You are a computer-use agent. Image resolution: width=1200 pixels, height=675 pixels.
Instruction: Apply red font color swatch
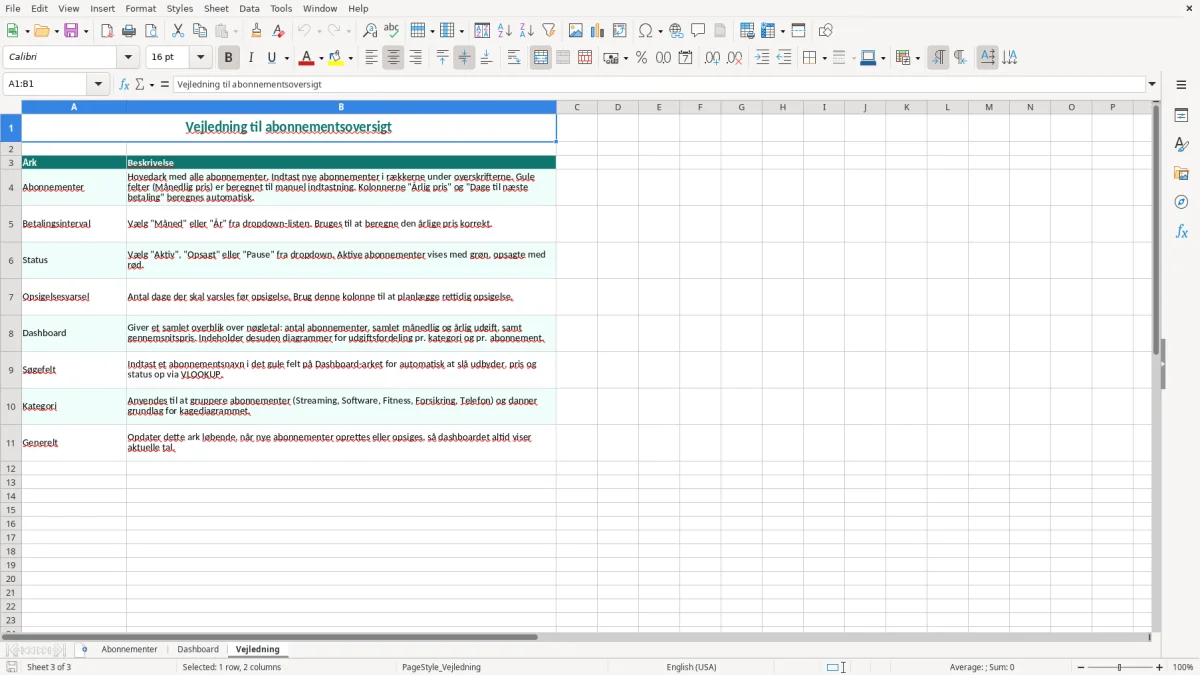(309, 58)
